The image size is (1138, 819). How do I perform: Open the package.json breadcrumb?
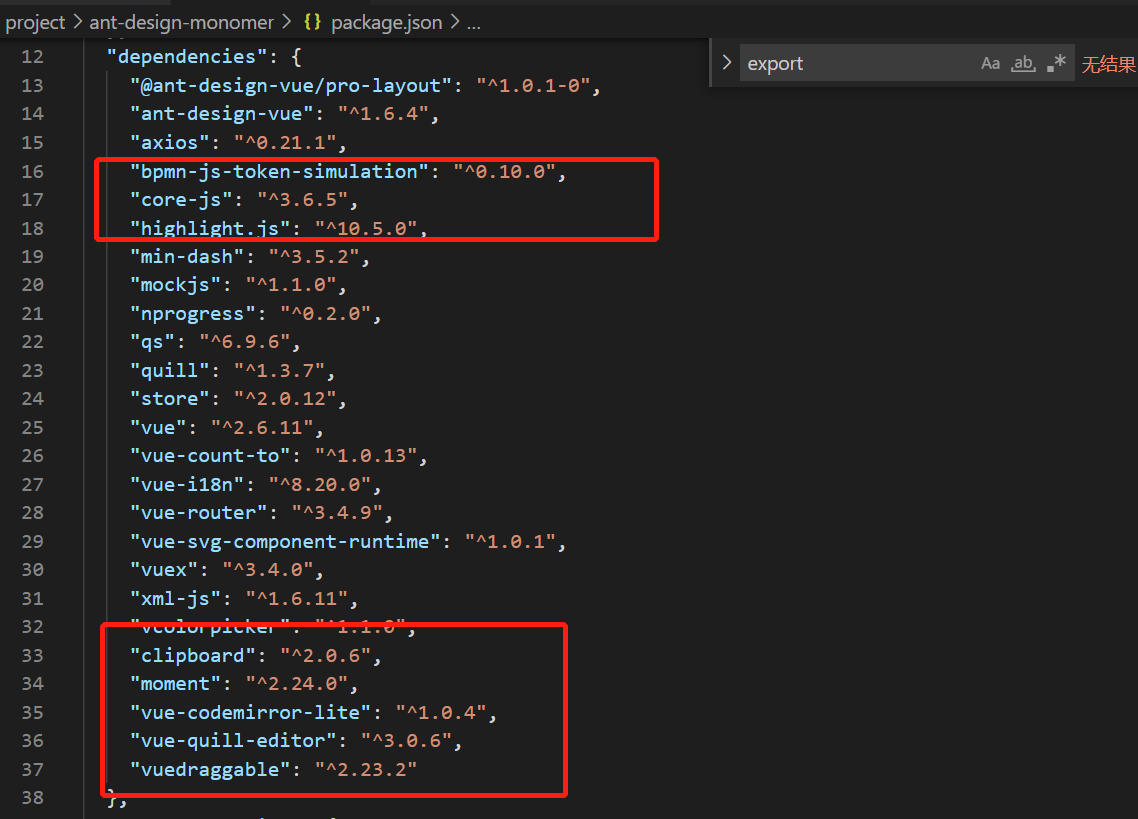pos(387,23)
